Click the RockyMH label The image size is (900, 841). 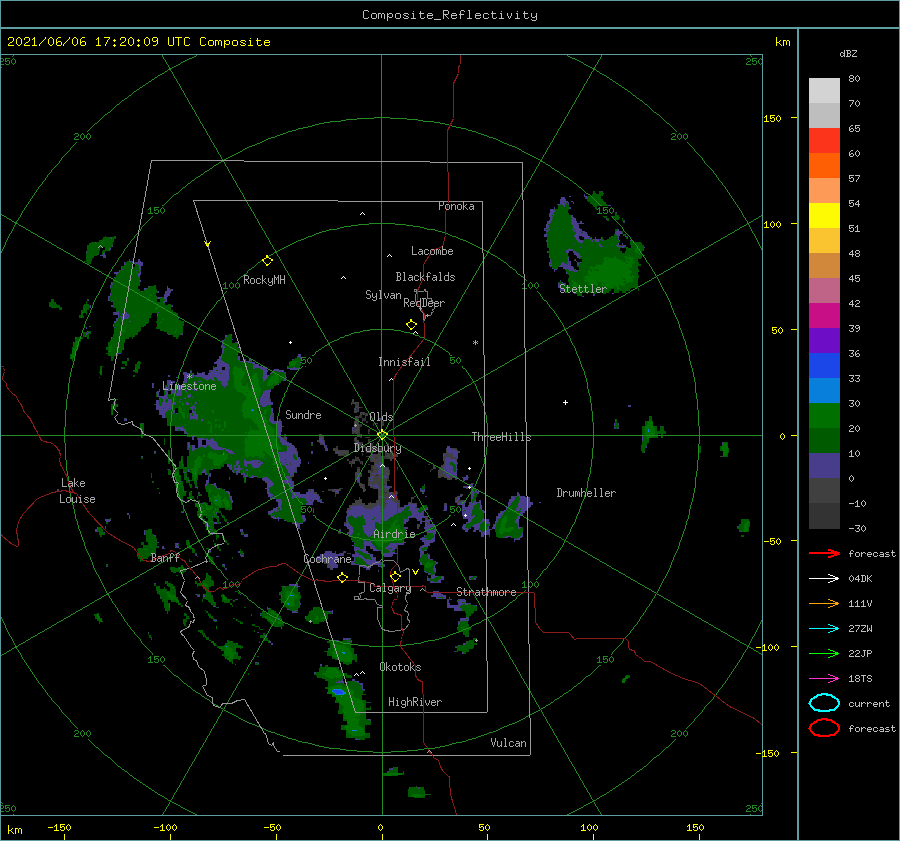click(264, 280)
